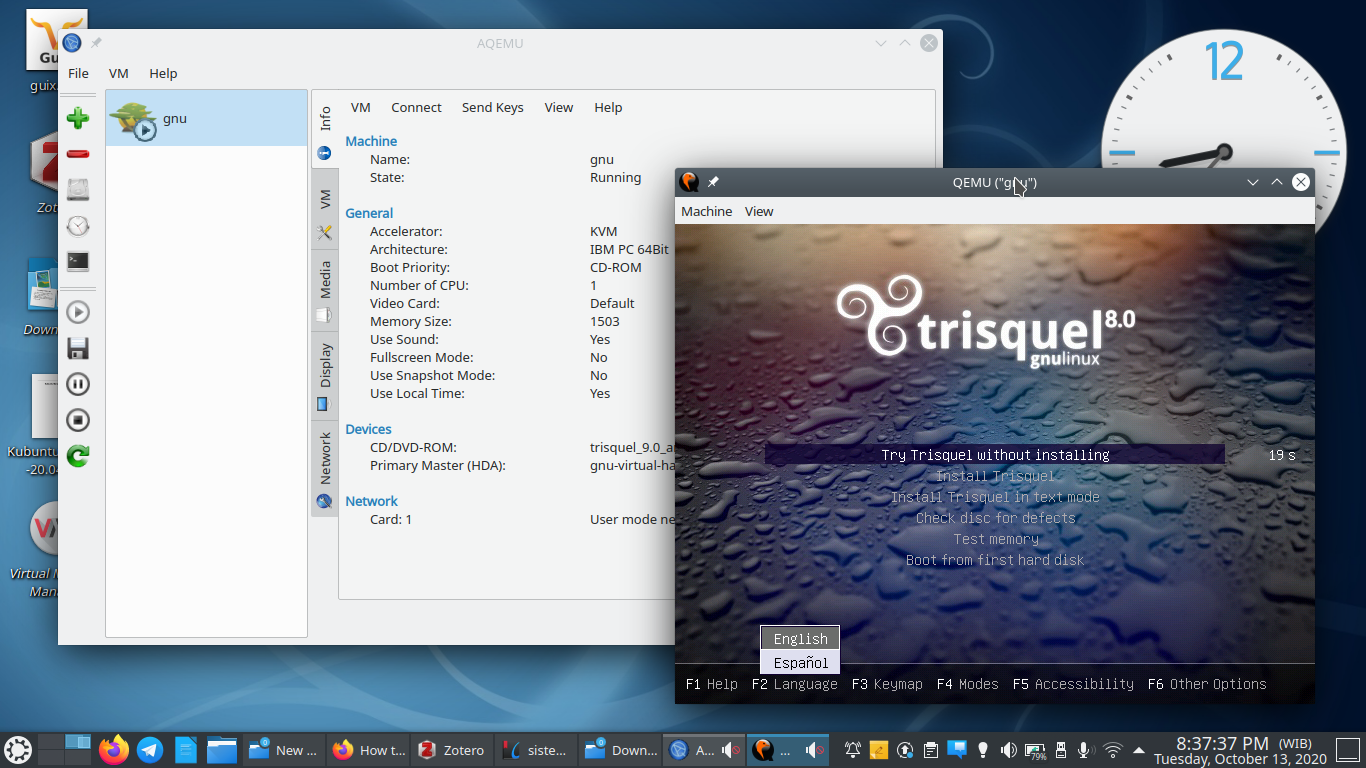Switch to the Zotero taskbar entry
Viewport: 1366px width, 768px height.
pos(452,750)
